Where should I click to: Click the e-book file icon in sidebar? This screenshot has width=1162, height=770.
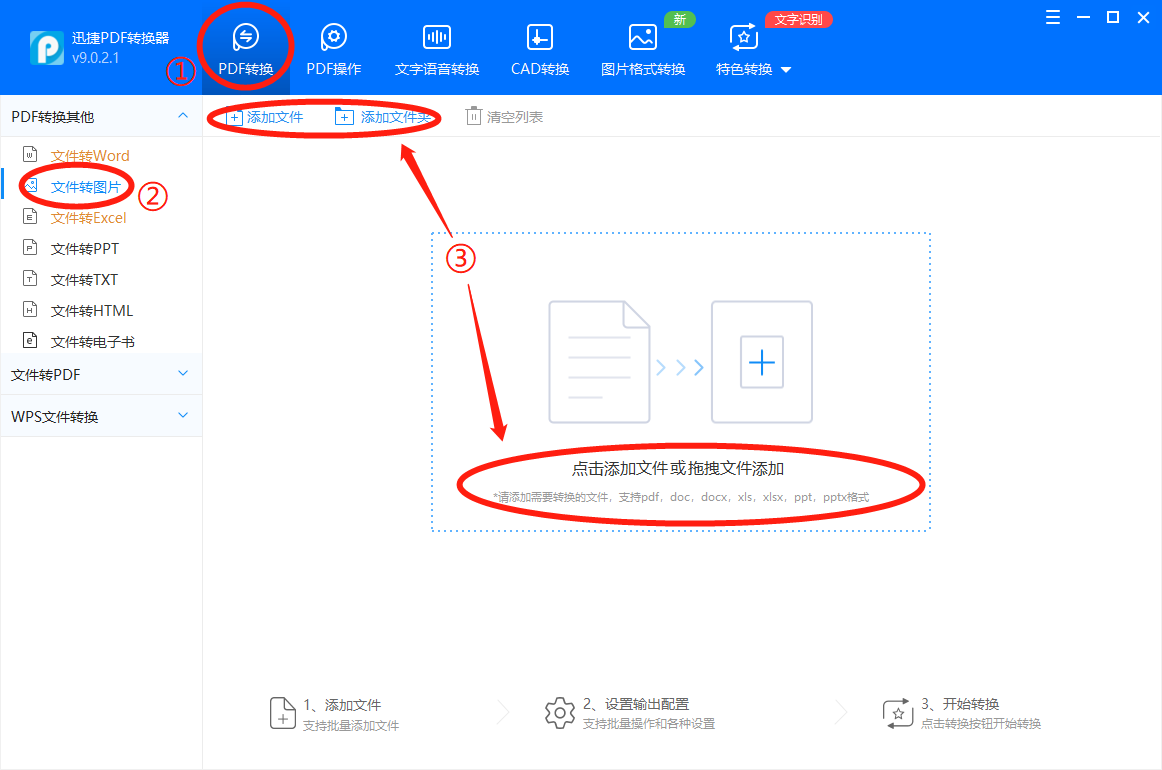coord(30,340)
